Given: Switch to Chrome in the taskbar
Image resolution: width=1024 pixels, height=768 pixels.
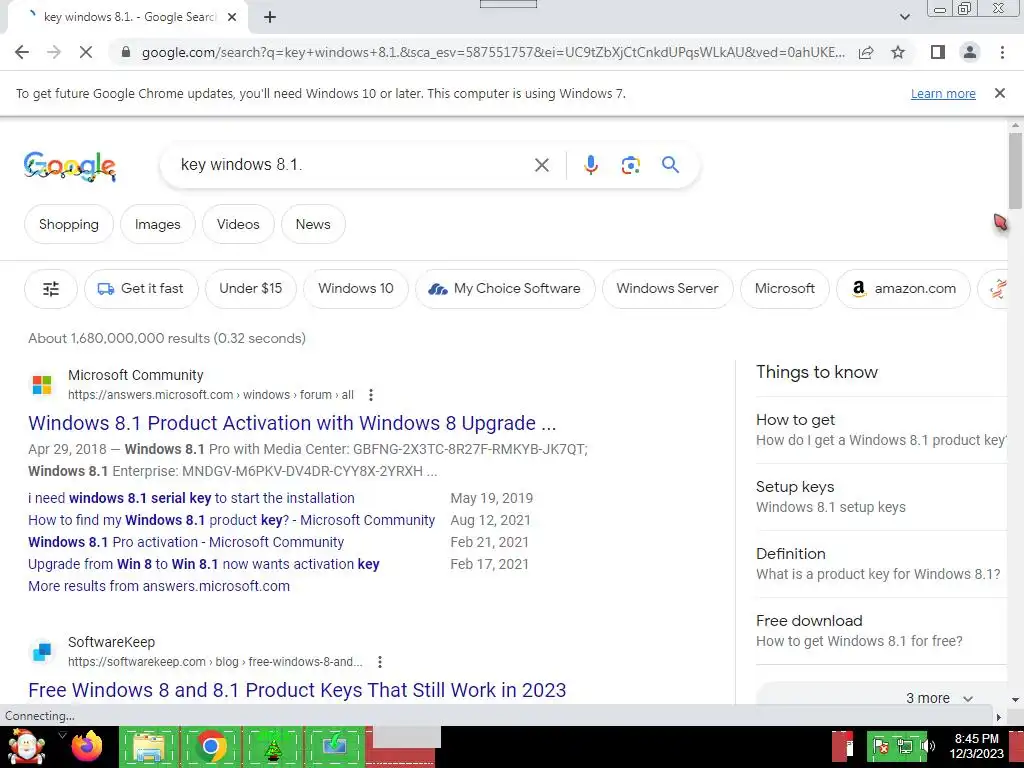Looking at the screenshot, I should pos(210,746).
